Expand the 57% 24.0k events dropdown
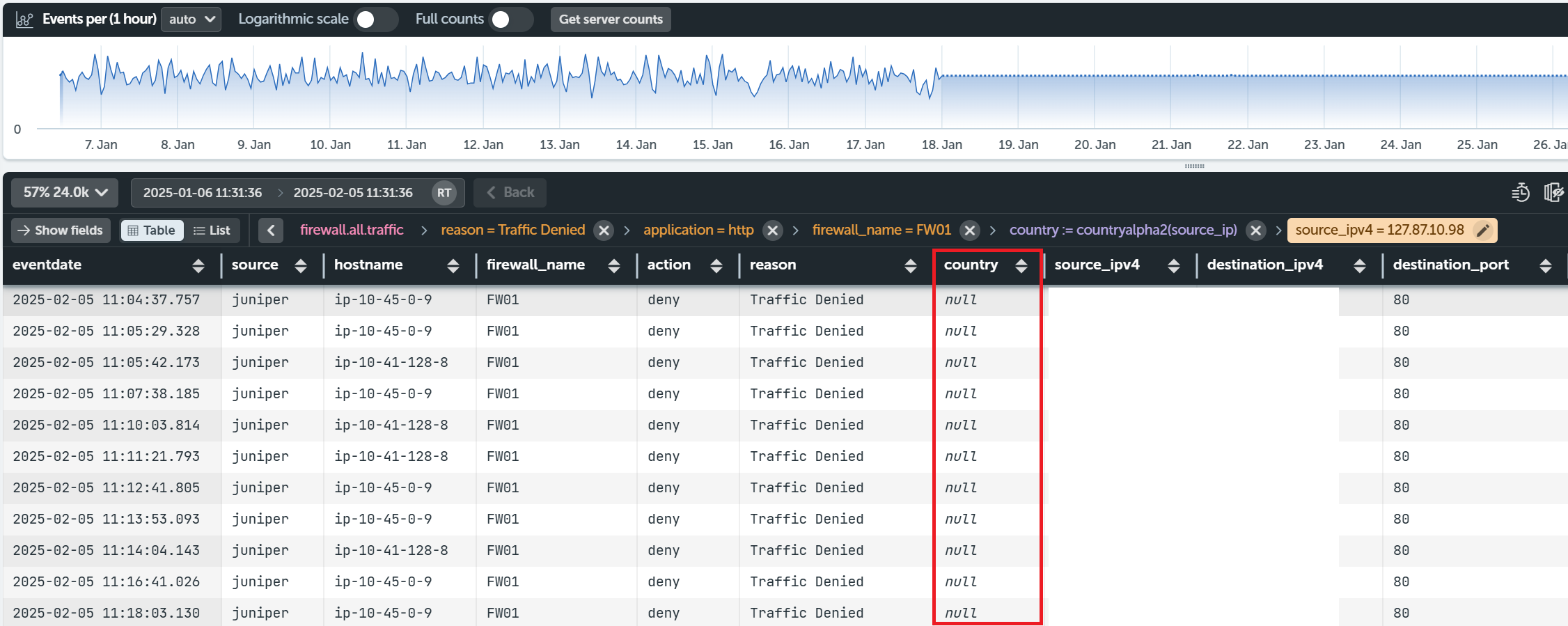The image size is (1568, 626). (x=65, y=193)
